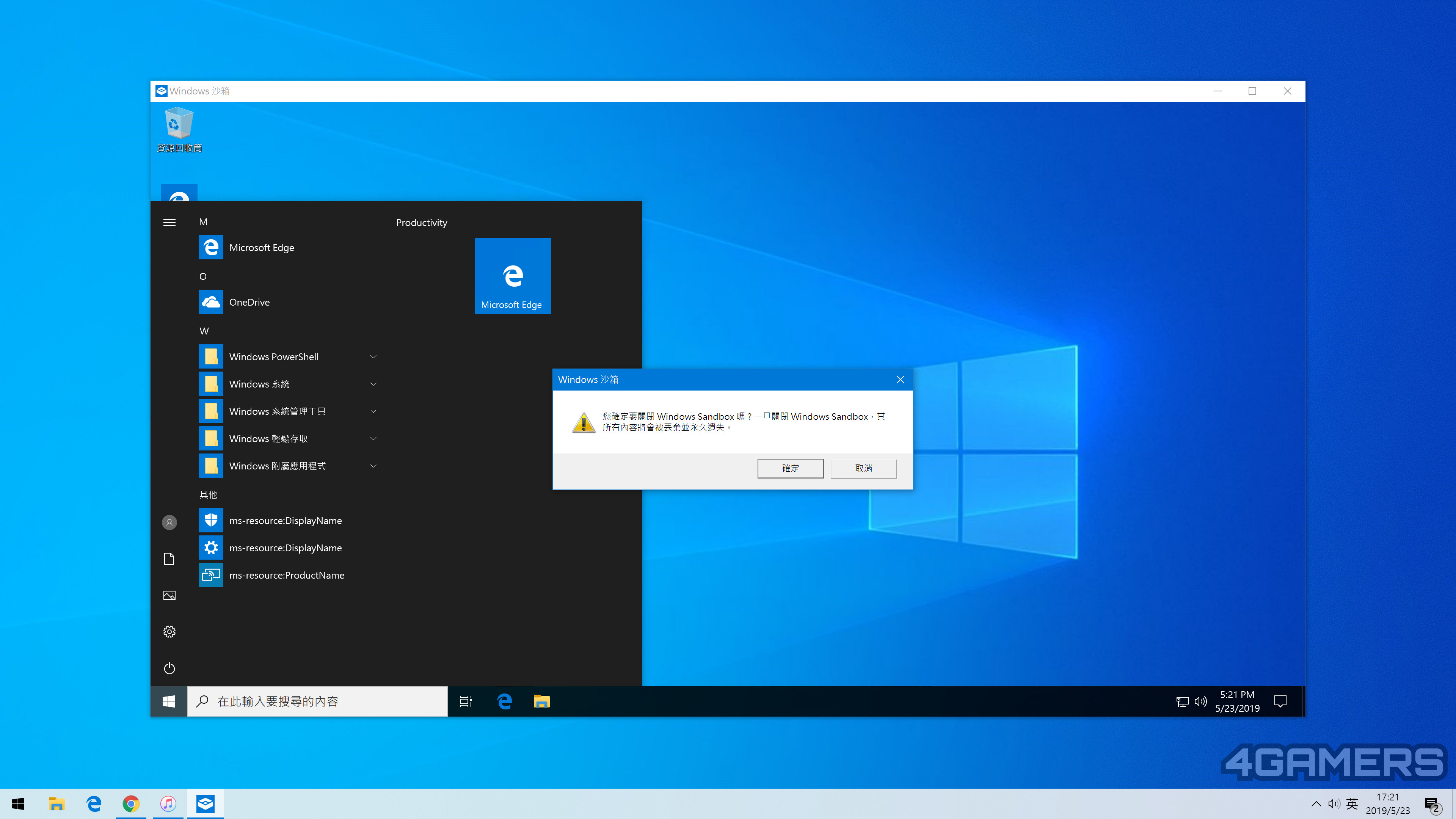Open Edge on the host taskbar

[x=94, y=804]
